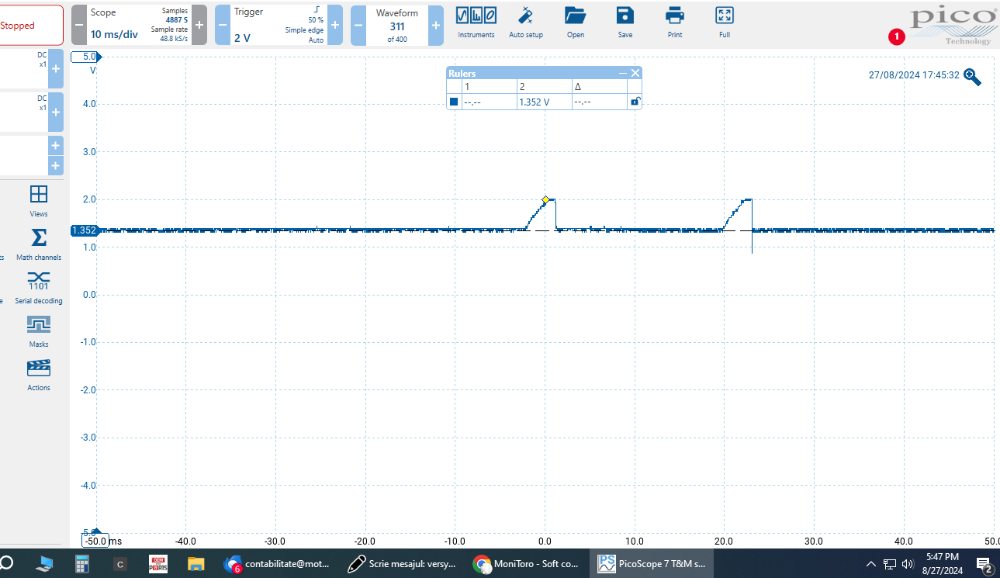
Task: Open the Instruments panel
Action: click(x=476, y=20)
